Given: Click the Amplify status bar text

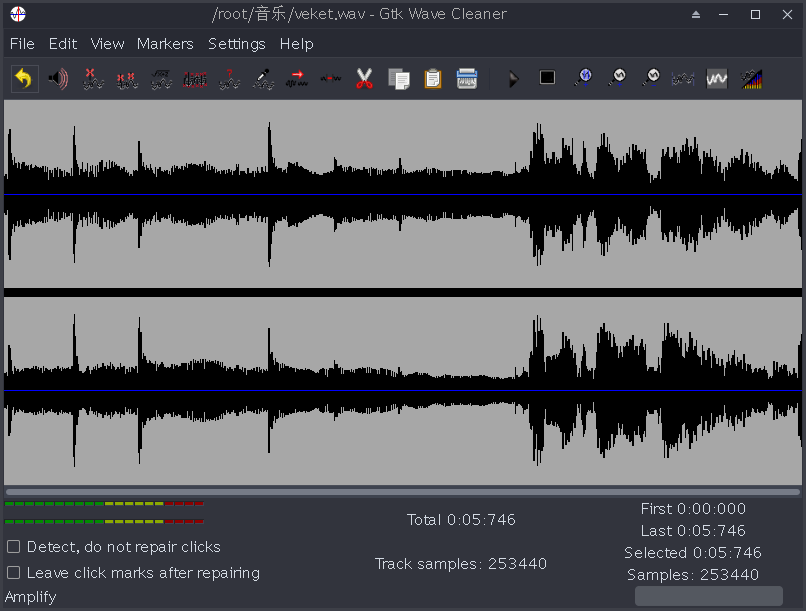Looking at the screenshot, I should 30,597.
